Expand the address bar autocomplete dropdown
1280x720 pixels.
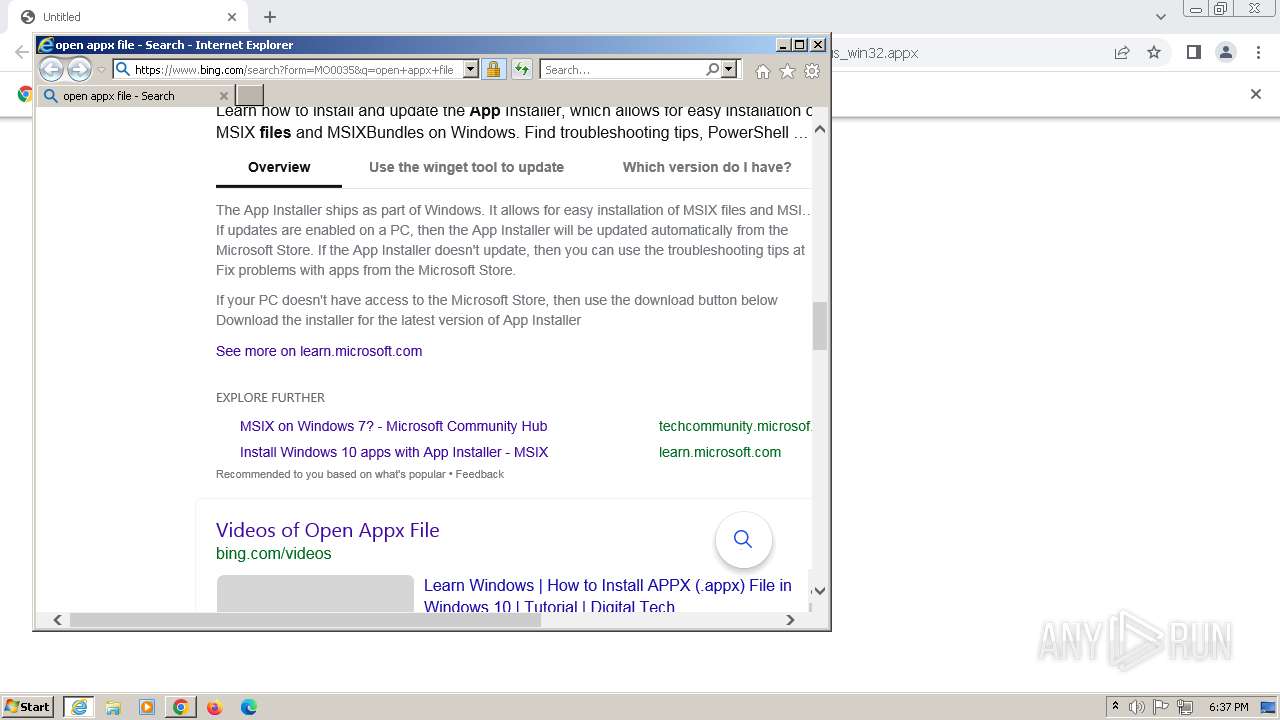471,70
